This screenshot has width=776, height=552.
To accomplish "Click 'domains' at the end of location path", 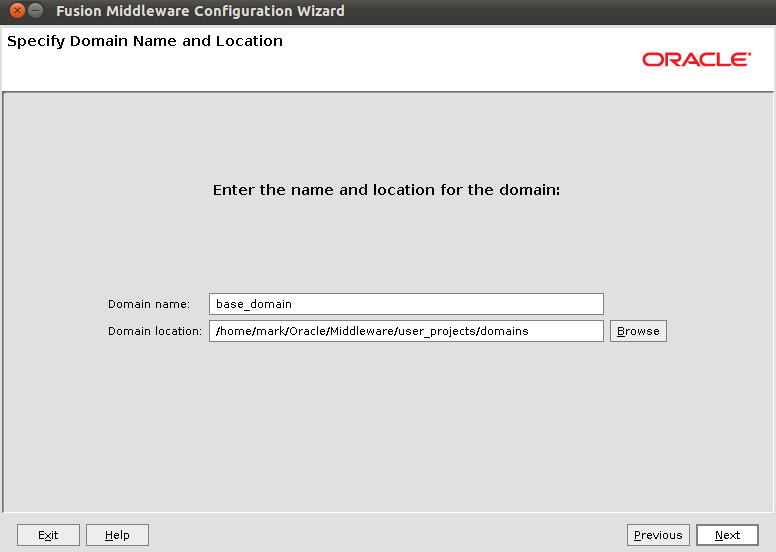I will tap(506, 331).
